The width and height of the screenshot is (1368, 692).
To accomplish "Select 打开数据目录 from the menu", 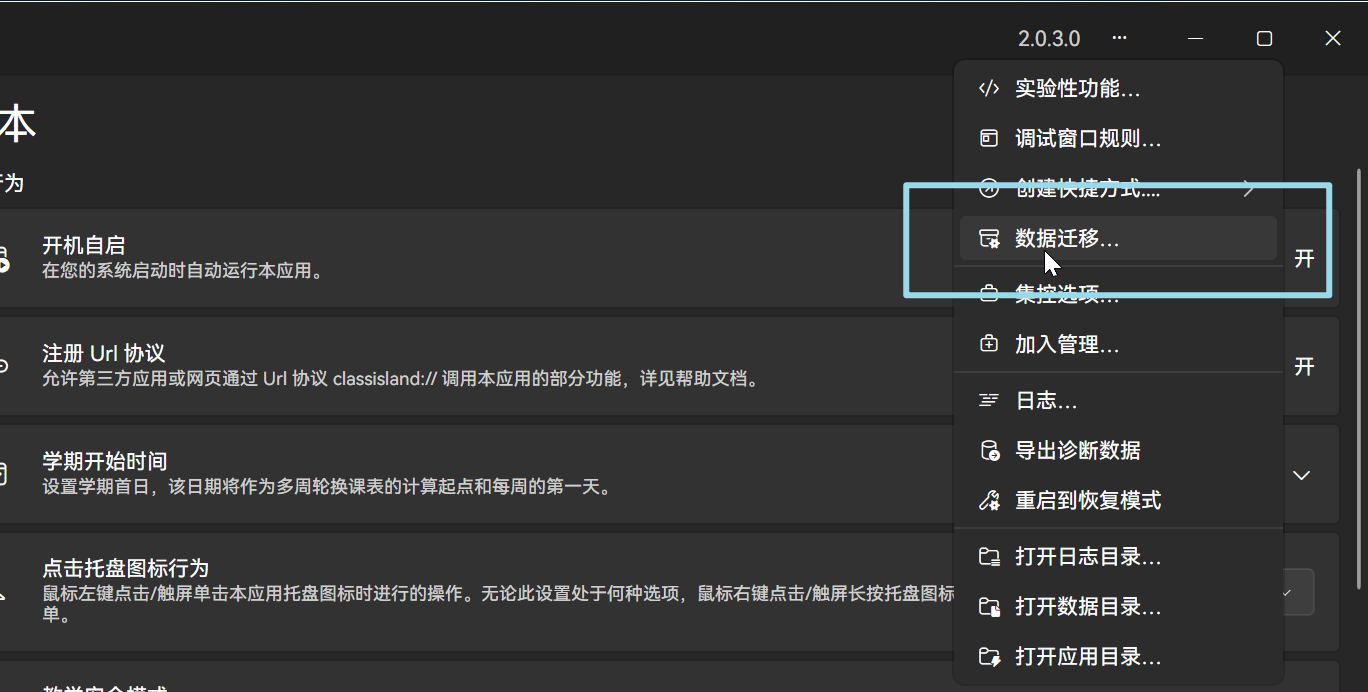I will click(1087, 606).
